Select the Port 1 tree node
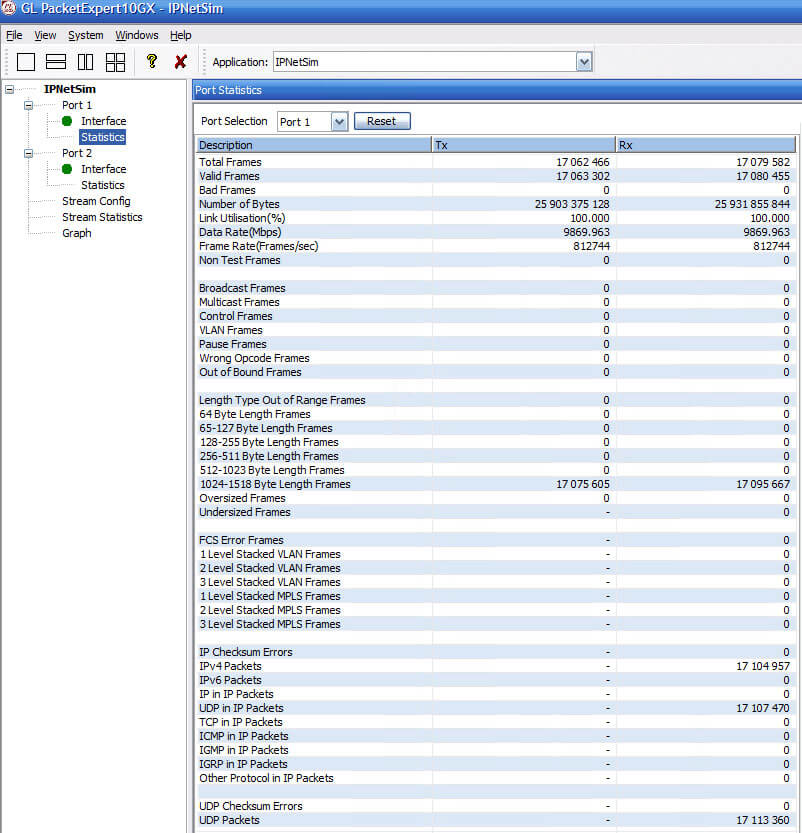The image size is (802, 833). (76, 105)
